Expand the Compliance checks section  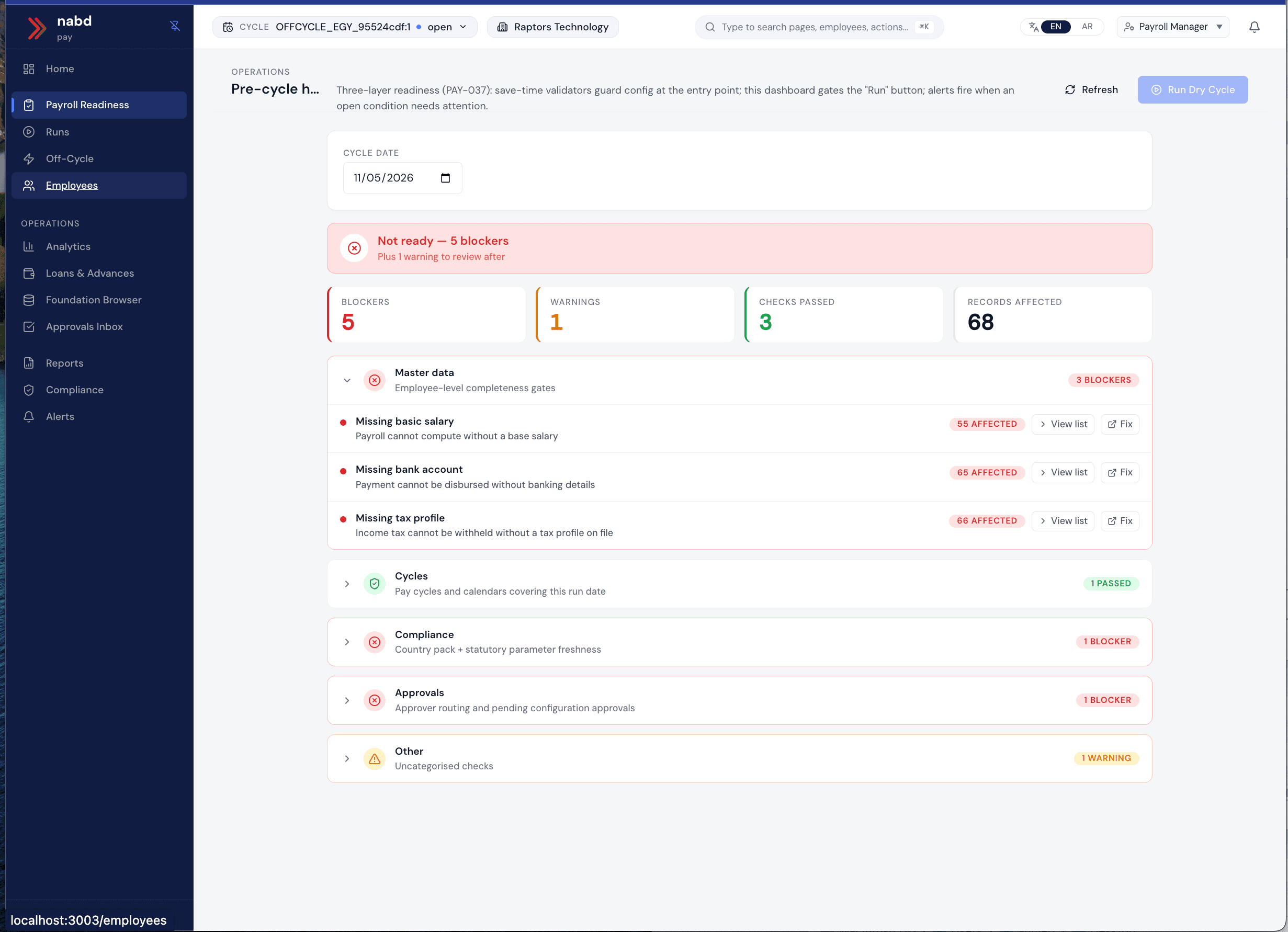pyautogui.click(x=347, y=642)
